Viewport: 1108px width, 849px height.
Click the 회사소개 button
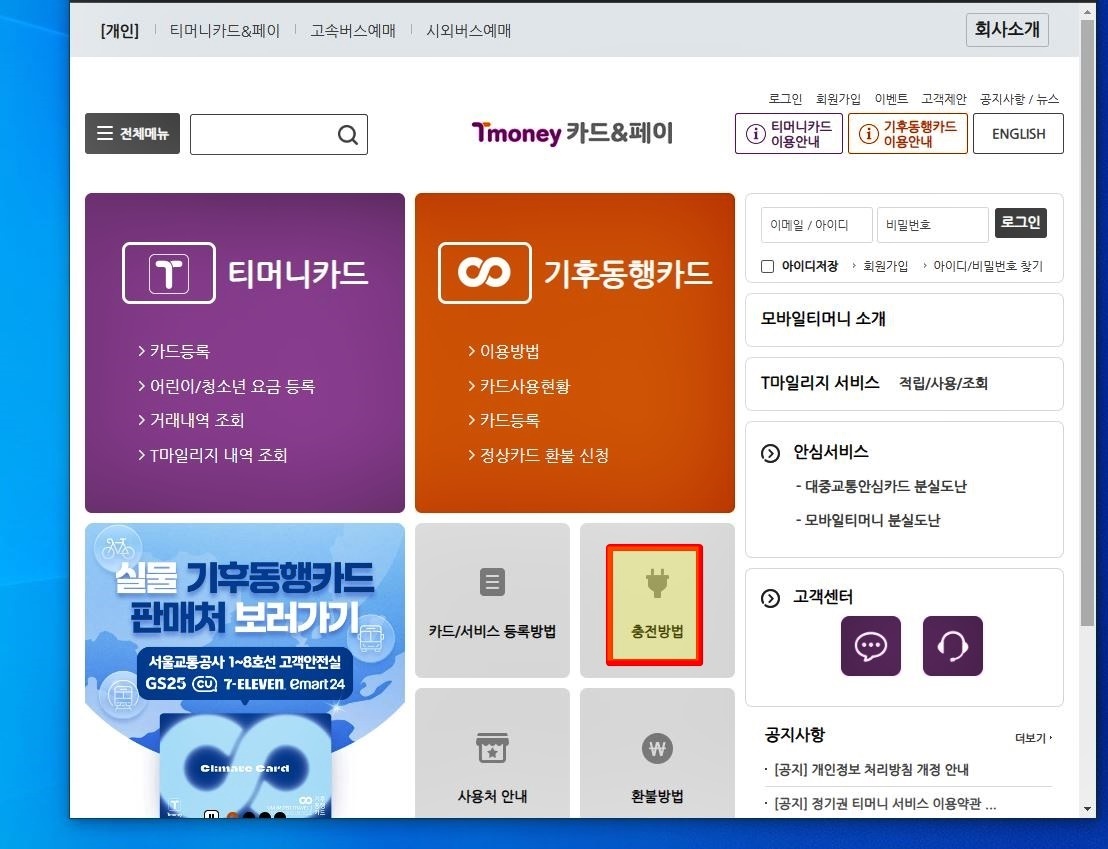pos(1007,30)
